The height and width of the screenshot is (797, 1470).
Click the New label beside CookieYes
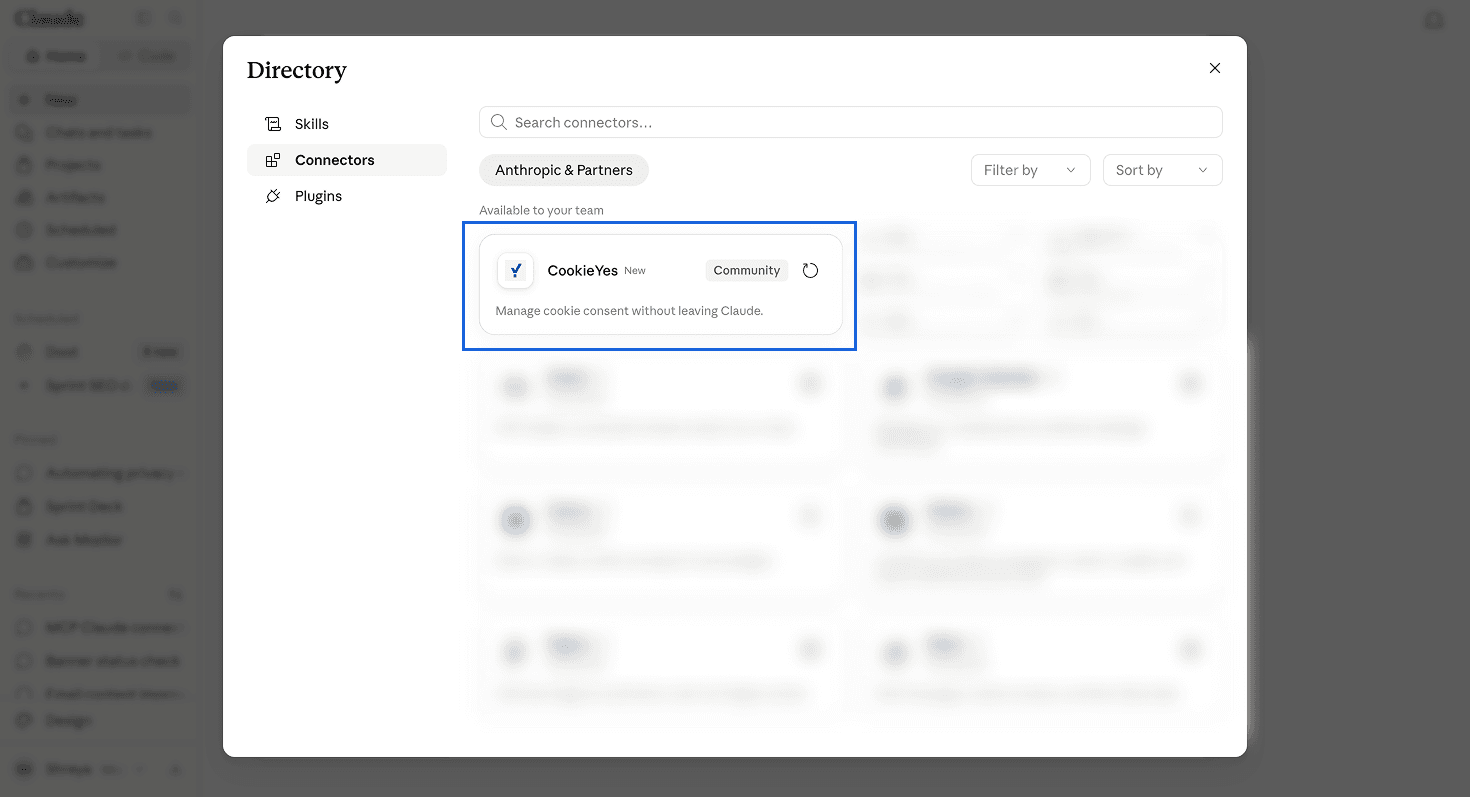(635, 271)
